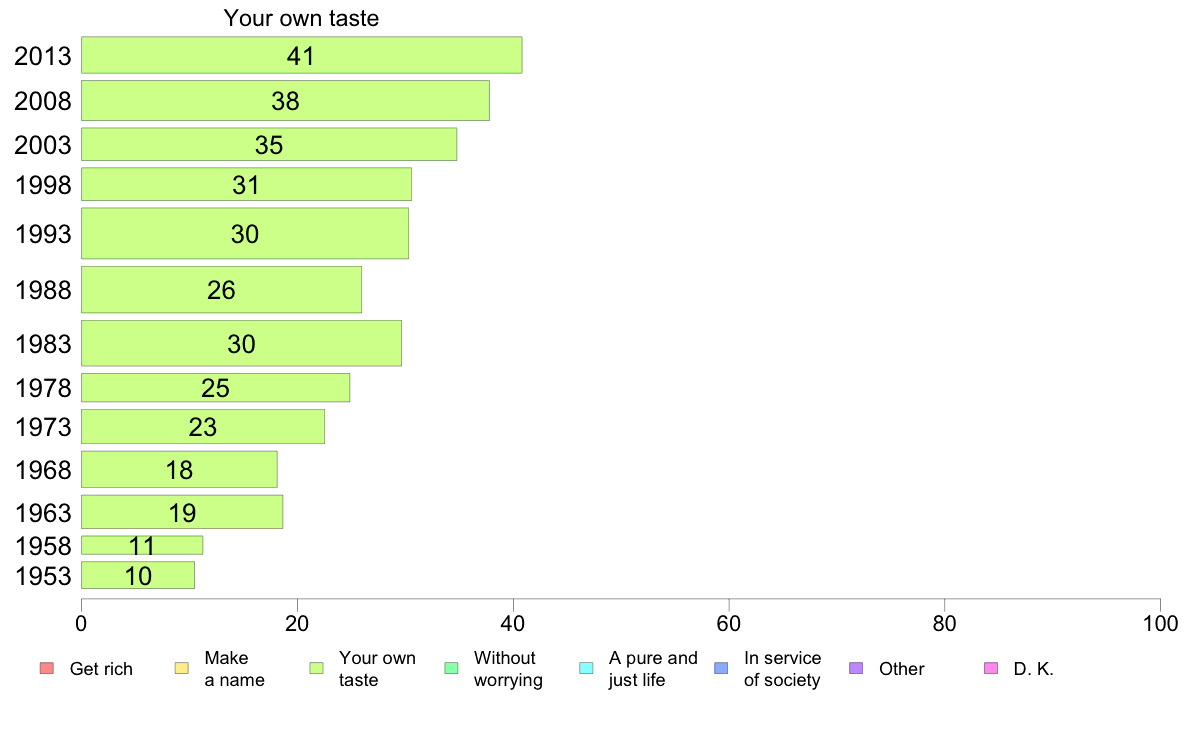Click the In service of society swatch
The width and height of the screenshot is (1188, 736).
tap(721, 669)
